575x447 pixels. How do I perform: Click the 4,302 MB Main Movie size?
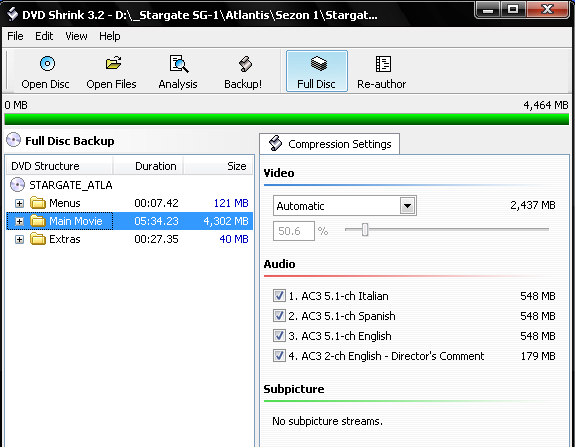tap(226, 221)
